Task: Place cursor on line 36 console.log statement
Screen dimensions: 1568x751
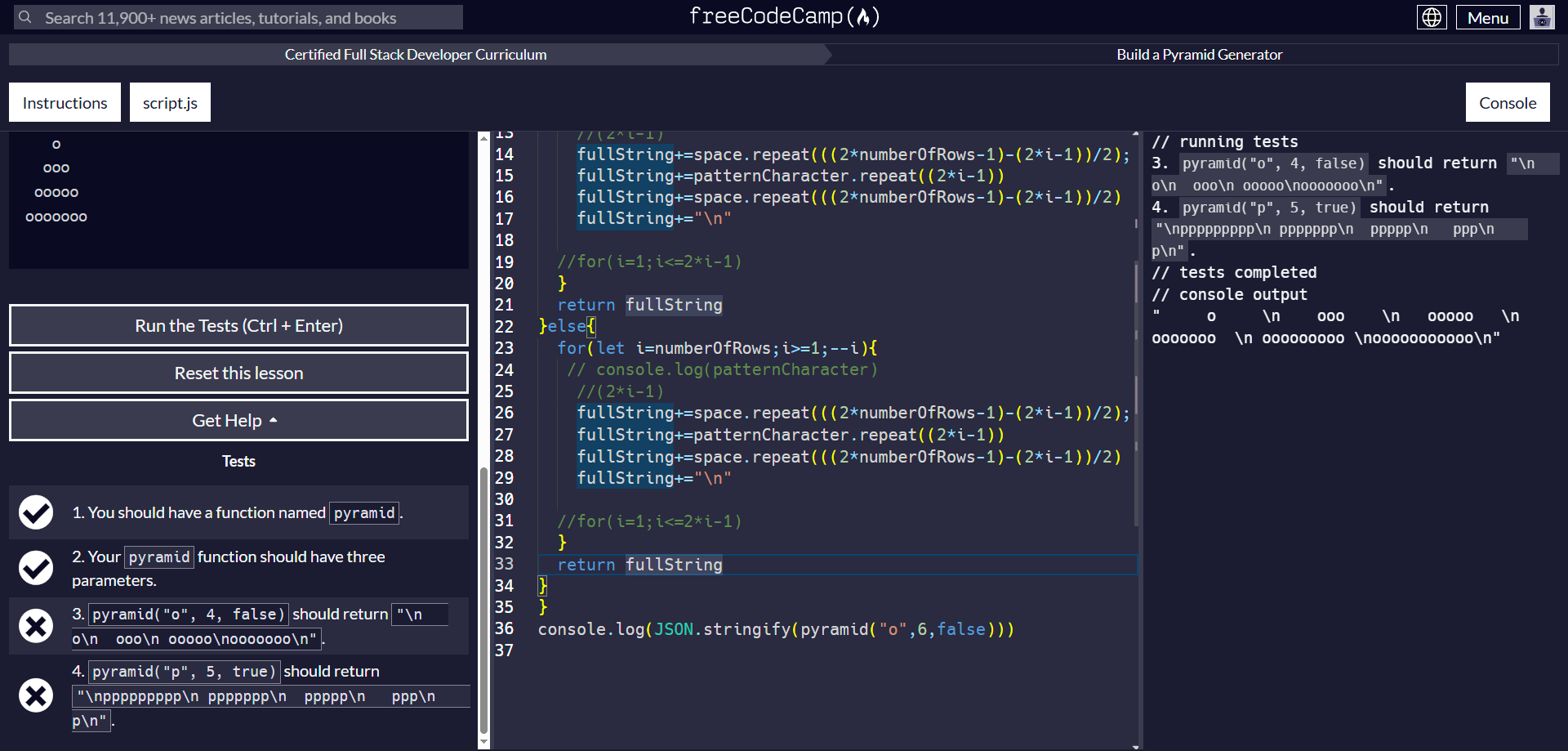Action: (776, 629)
